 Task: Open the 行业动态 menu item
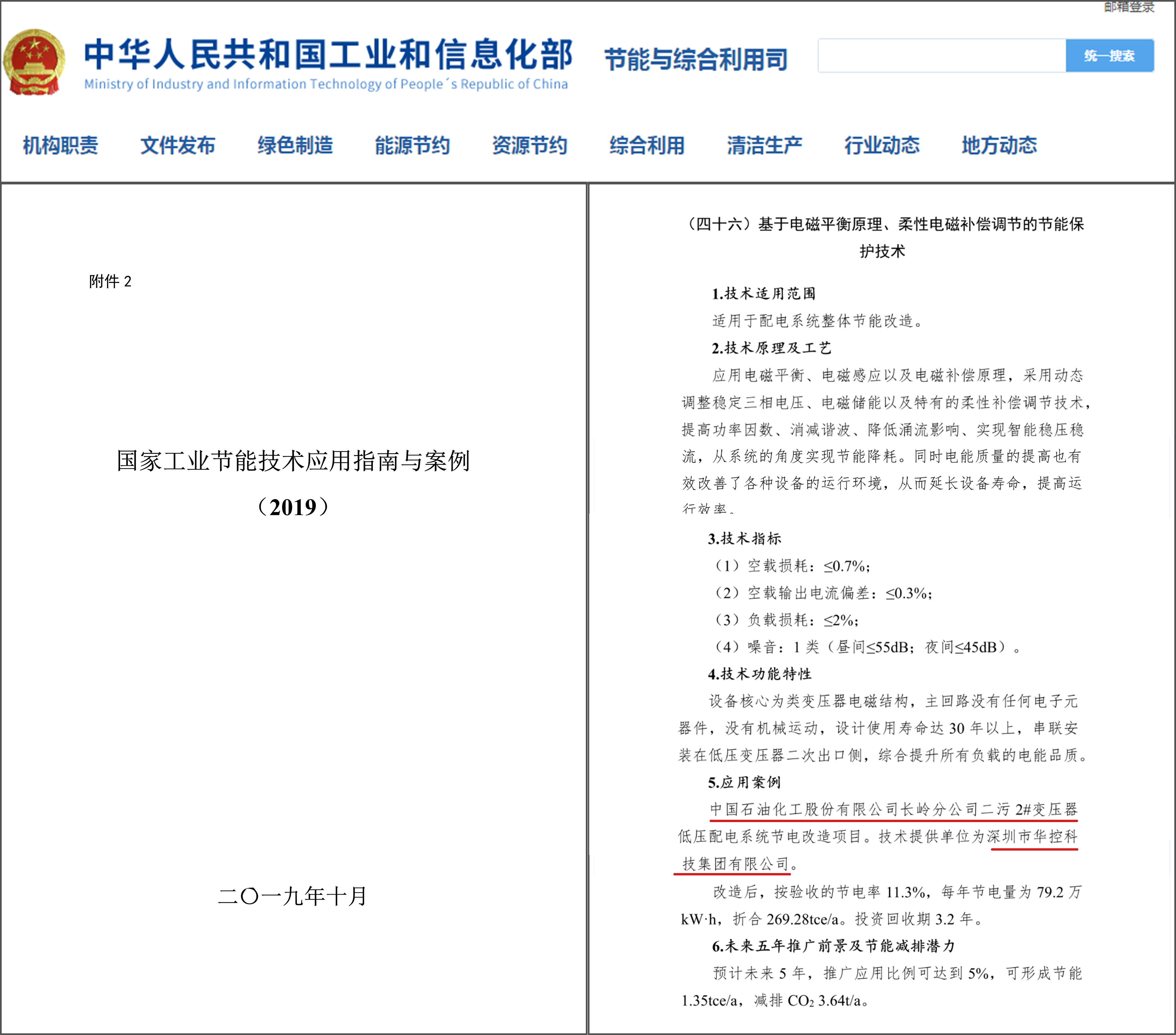[x=882, y=146]
